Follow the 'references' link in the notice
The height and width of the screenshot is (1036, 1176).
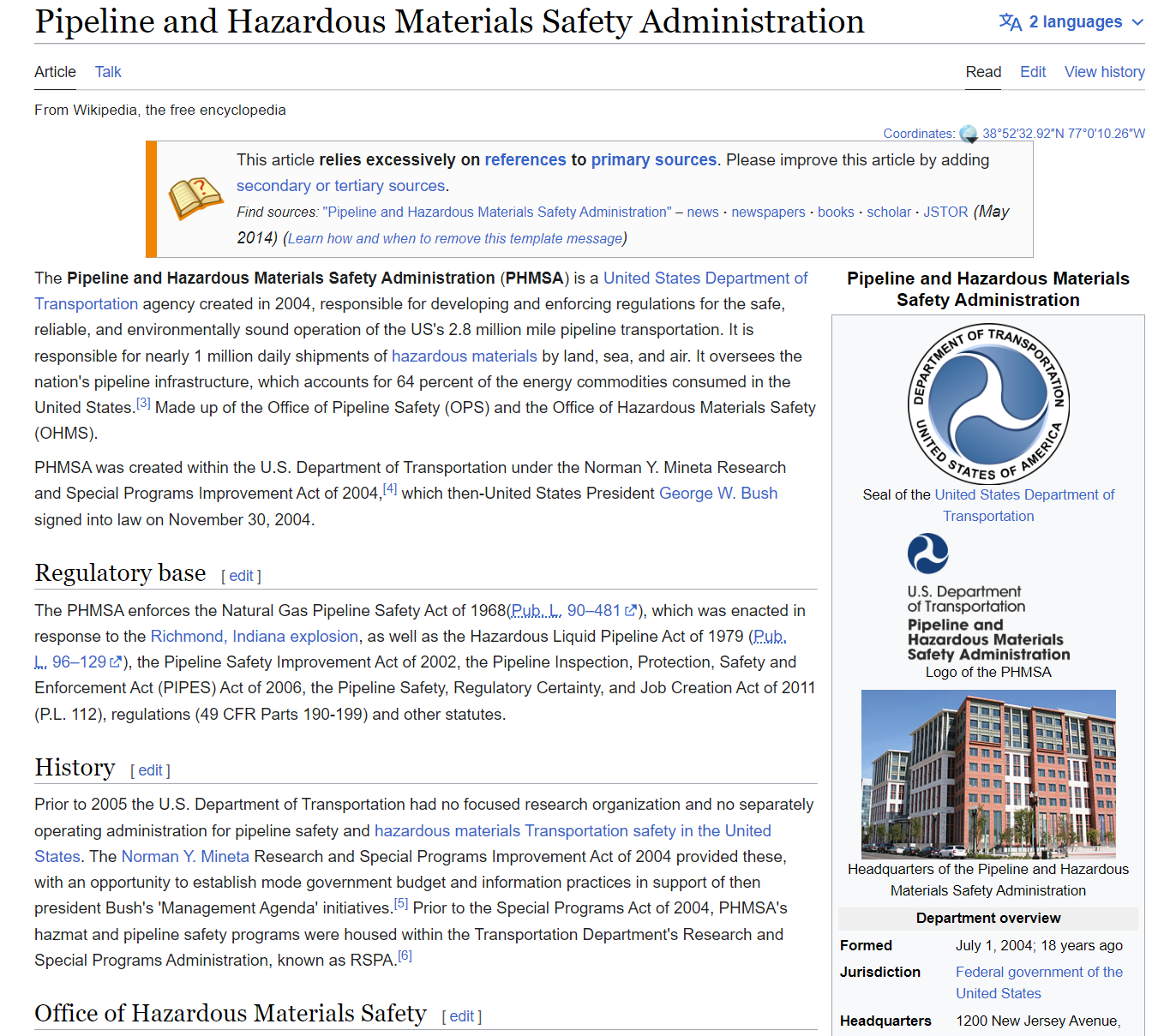525,160
